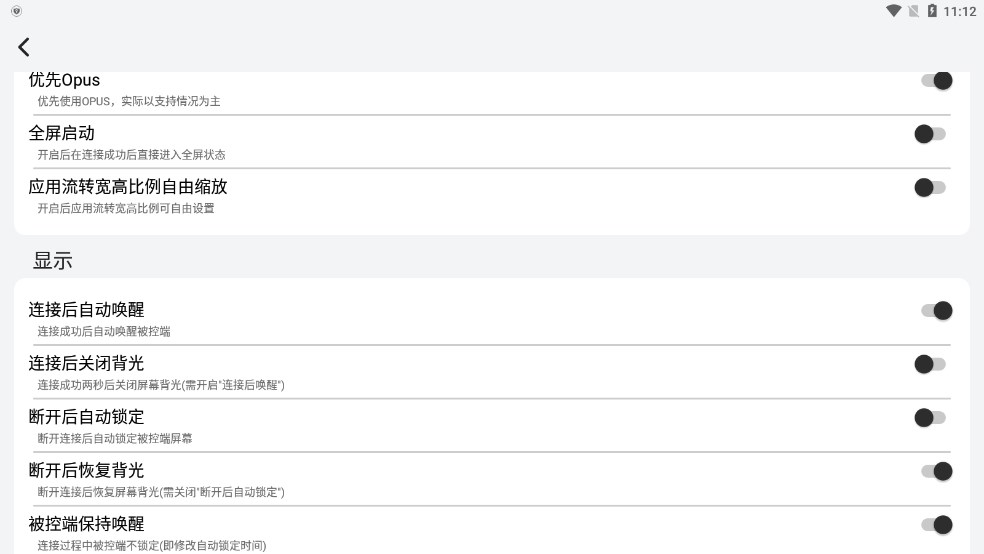
Task: Switch on 断开后自动锁定 toggle
Action: [930, 417]
